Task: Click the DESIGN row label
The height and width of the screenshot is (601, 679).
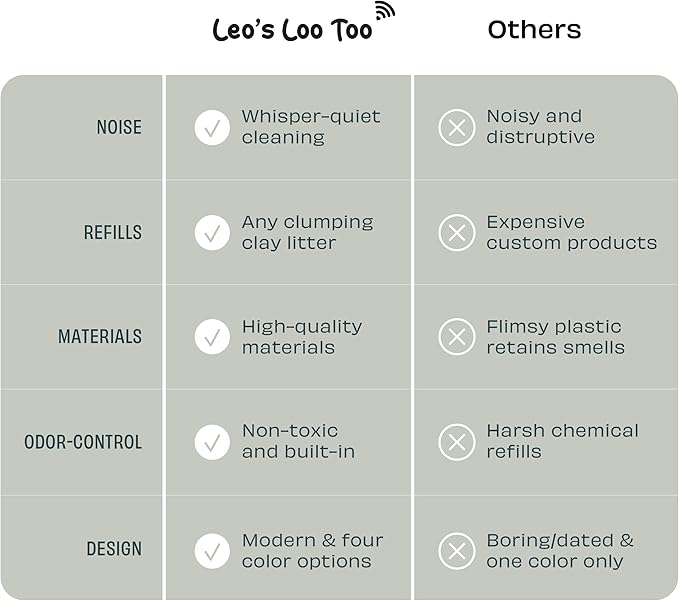Action: pos(114,549)
